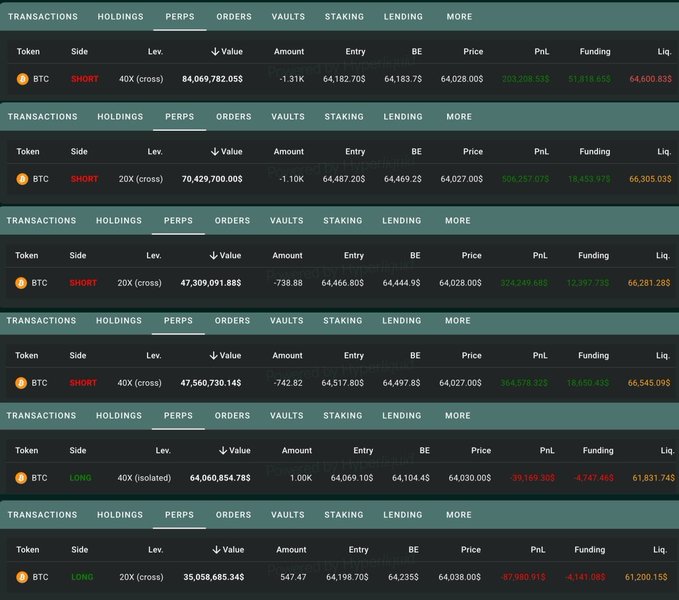Click the 64,060,854.78$ position value
This screenshot has height=600, width=679.
point(220,478)
